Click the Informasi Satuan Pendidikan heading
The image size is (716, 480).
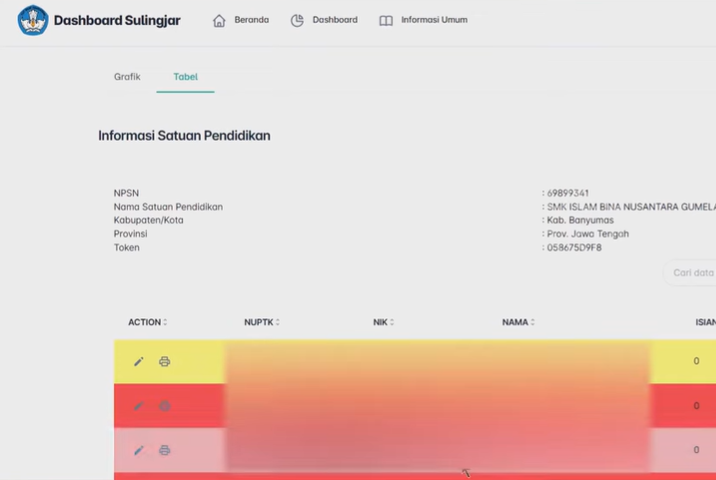(184, 136)
